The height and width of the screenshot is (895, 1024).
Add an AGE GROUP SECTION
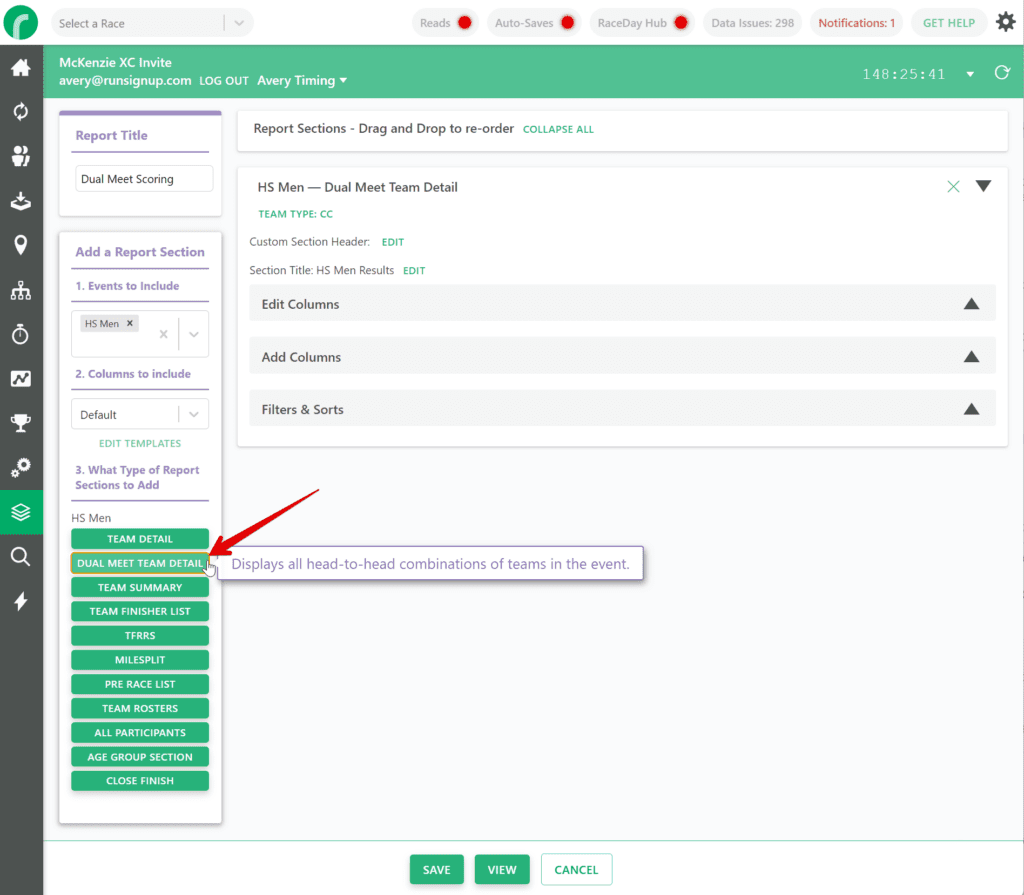(x=140, y=757)
